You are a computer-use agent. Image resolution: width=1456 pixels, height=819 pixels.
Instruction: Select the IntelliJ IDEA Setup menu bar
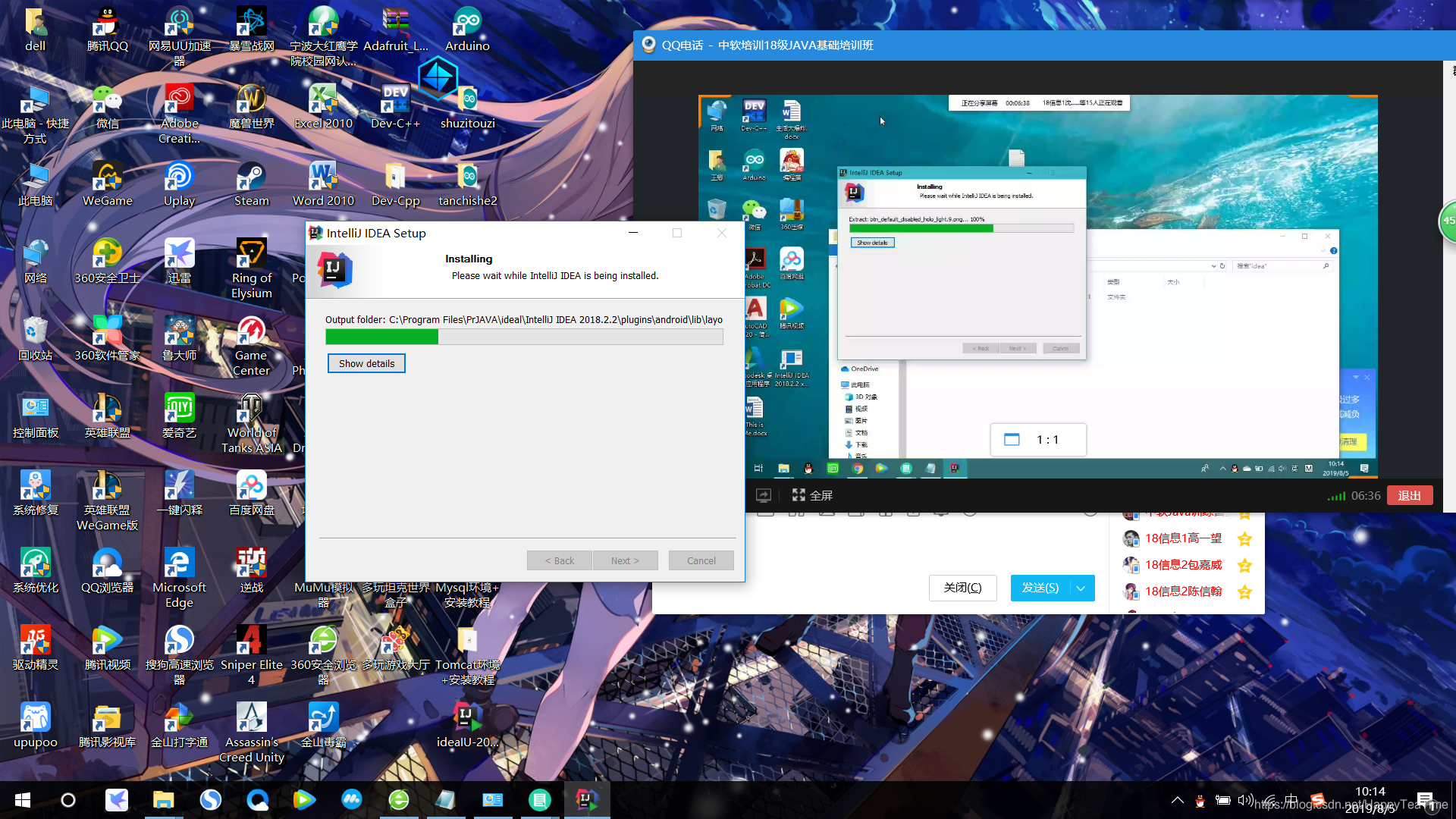tap(525, 233)
